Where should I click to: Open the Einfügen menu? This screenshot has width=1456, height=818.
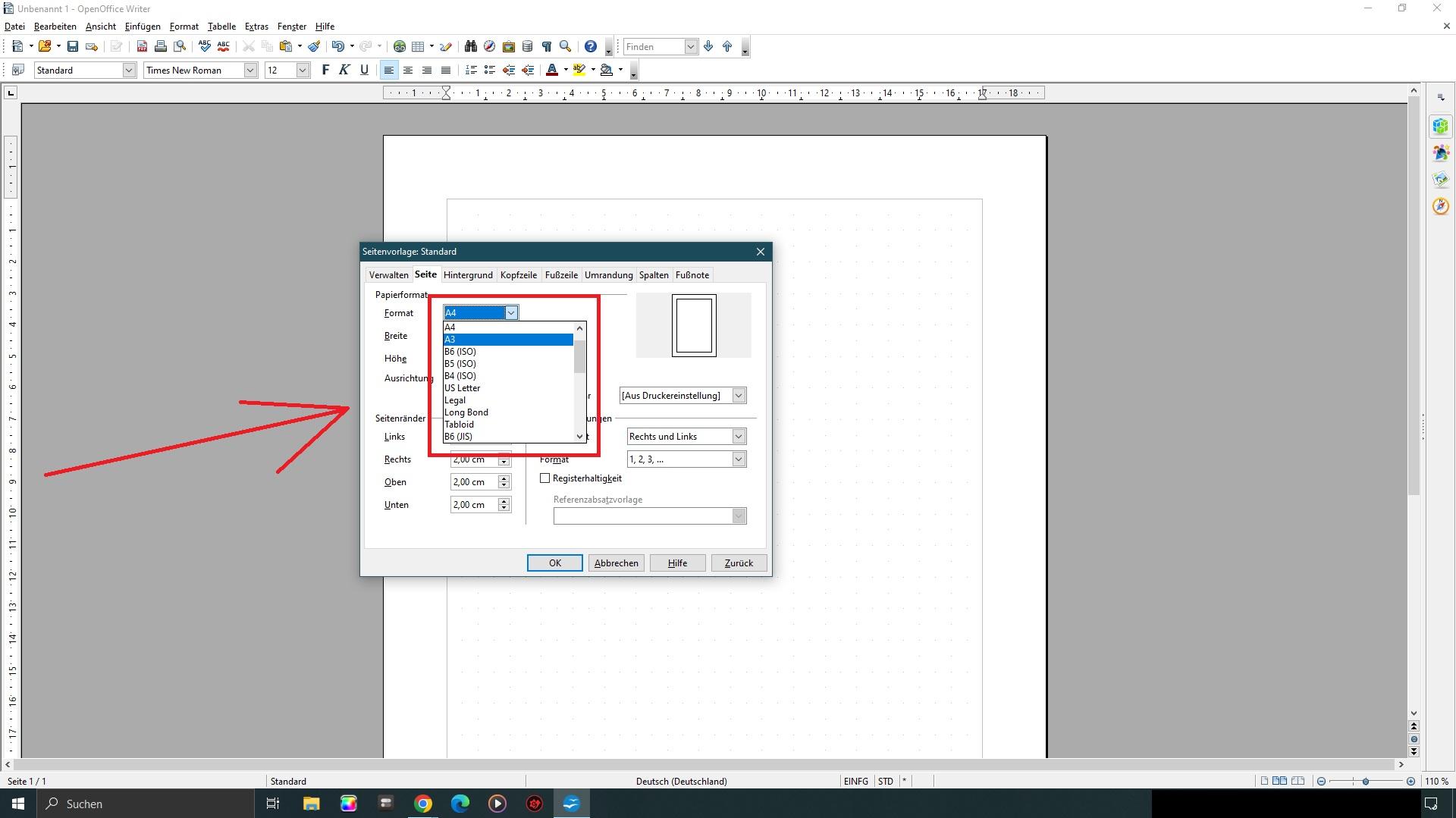(x=143, y=27)
